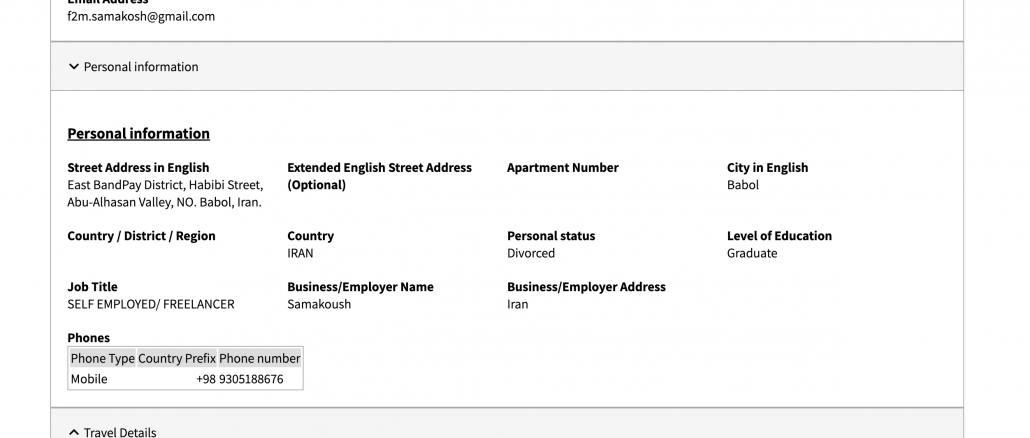
Task: Click the Graduate education level value
Action: click(x=751, y=253)
